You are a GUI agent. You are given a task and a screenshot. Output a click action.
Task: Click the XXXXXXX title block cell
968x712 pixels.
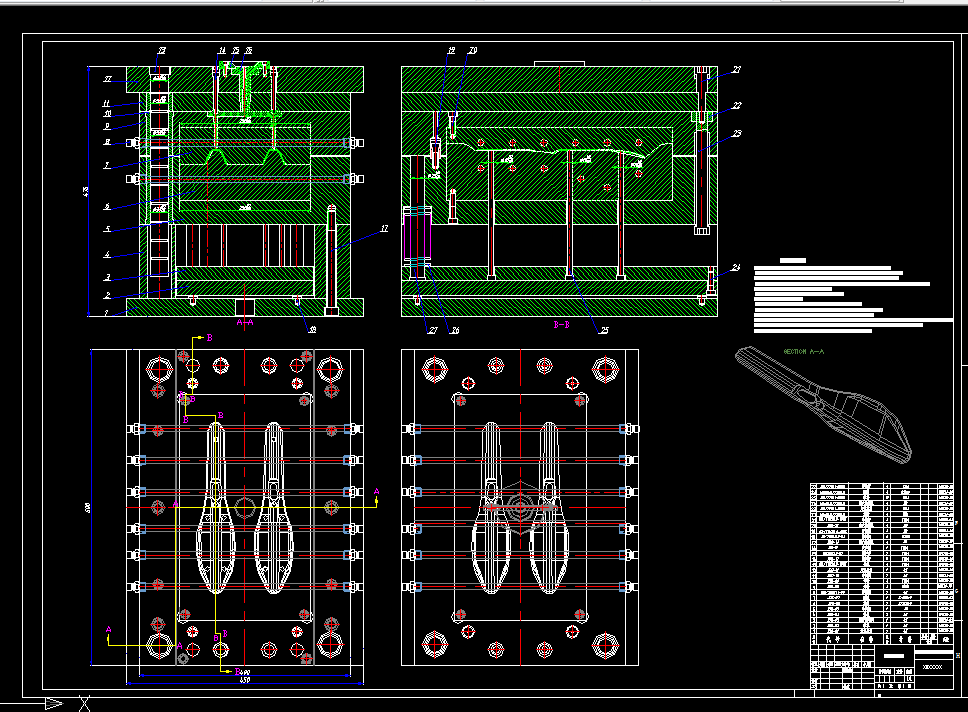pyautogui.click(x=933, y=668)
